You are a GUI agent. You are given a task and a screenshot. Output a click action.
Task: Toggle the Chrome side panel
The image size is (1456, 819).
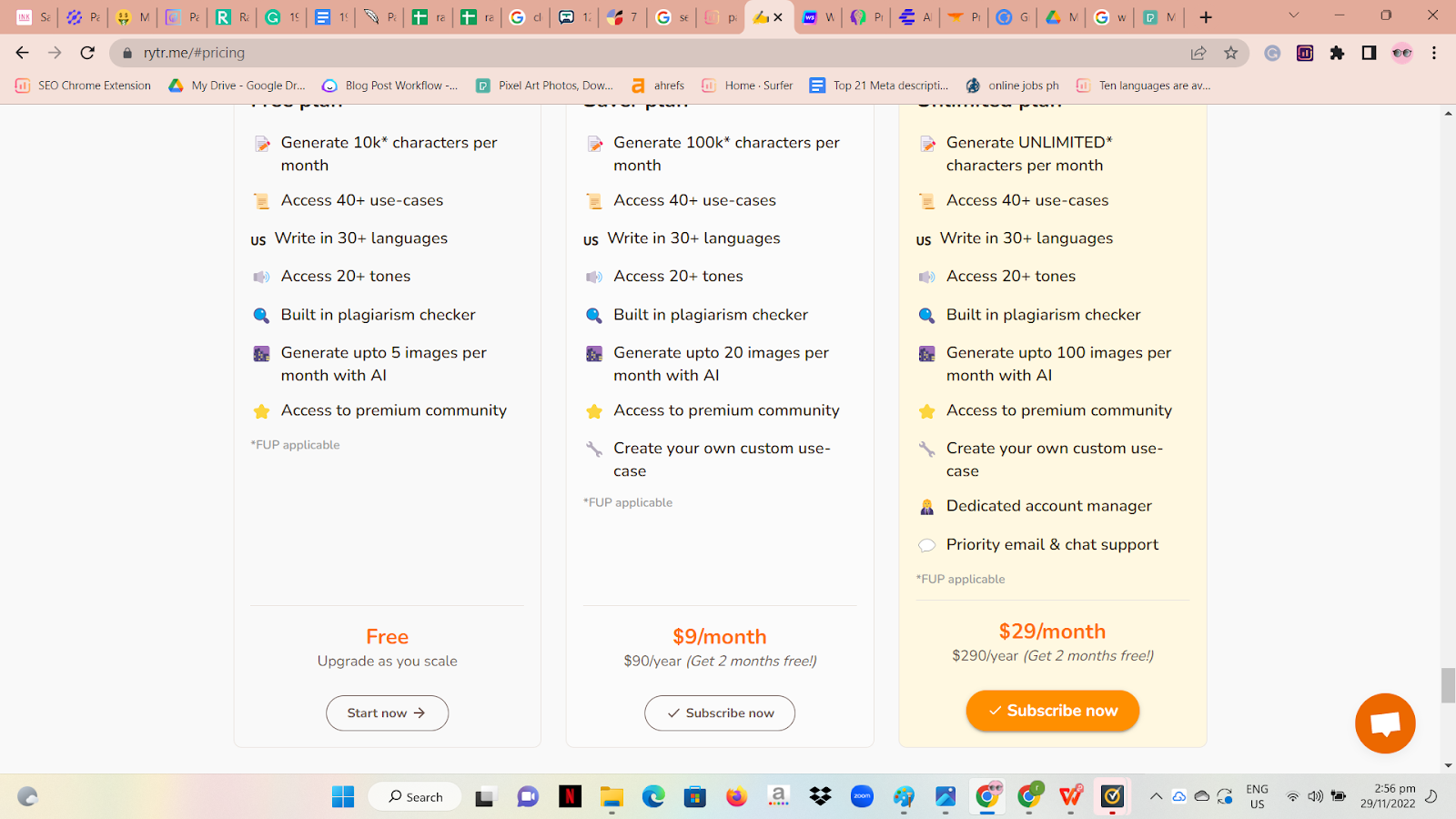click(1369, 53)
